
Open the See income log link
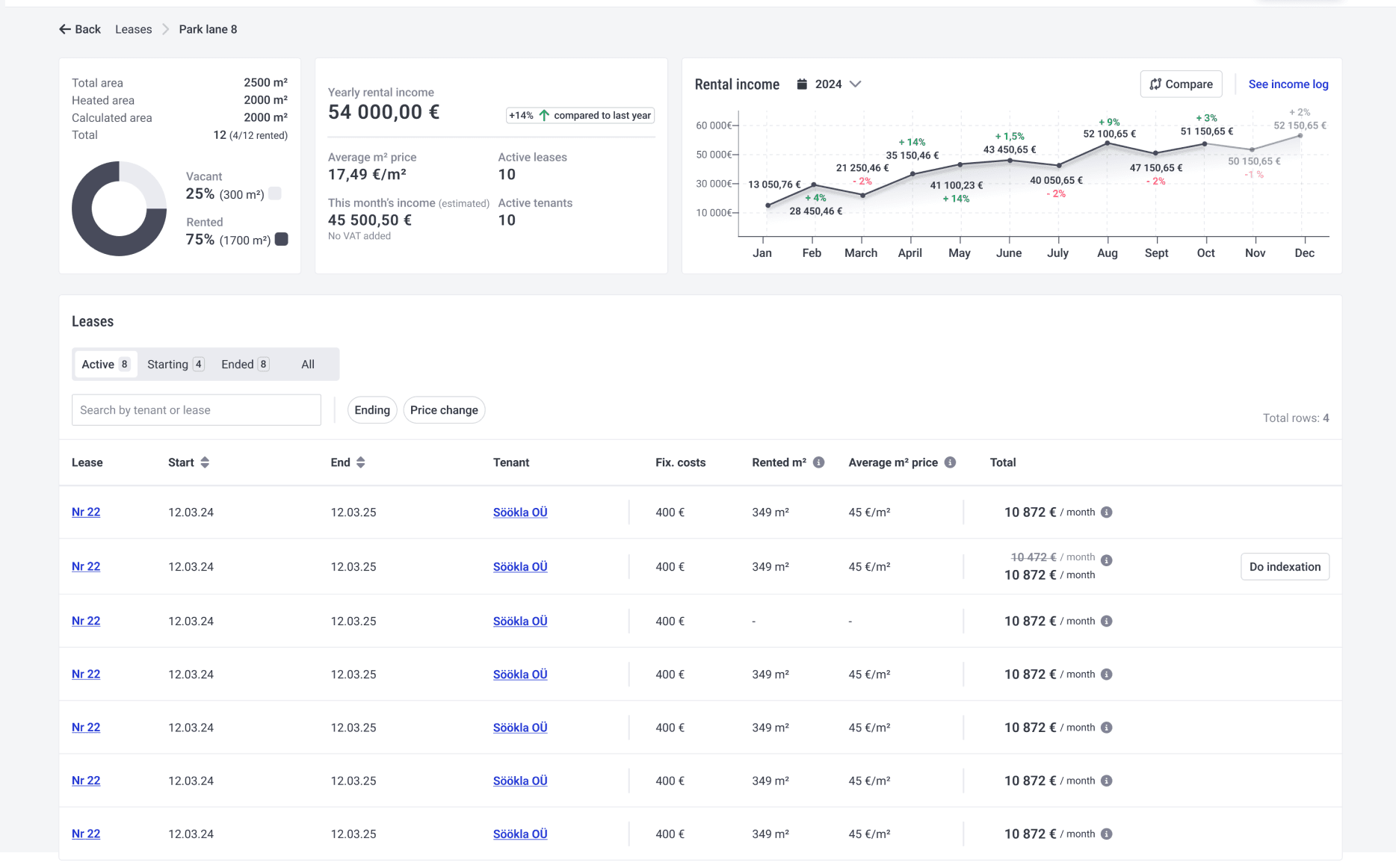coord(1288,84)
